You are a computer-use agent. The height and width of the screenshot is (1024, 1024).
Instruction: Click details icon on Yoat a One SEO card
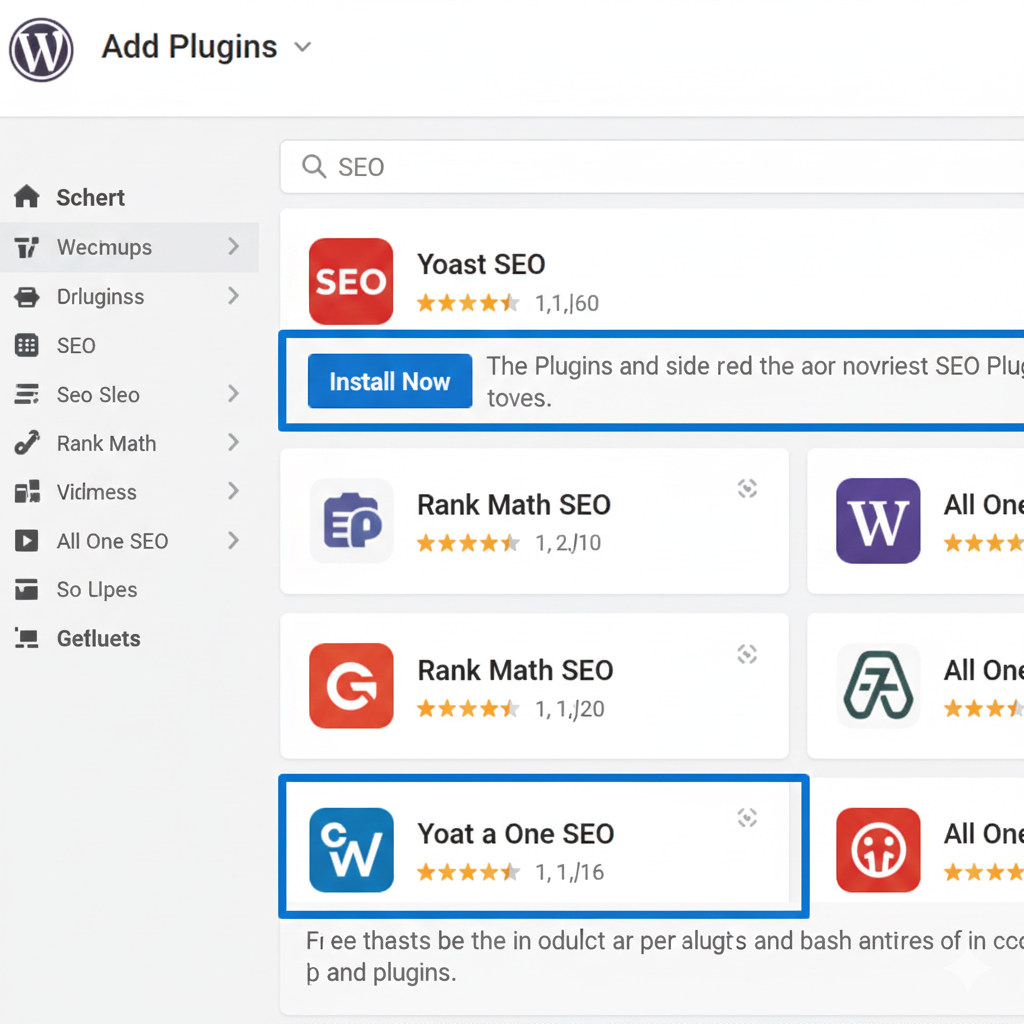pos(747,818)
